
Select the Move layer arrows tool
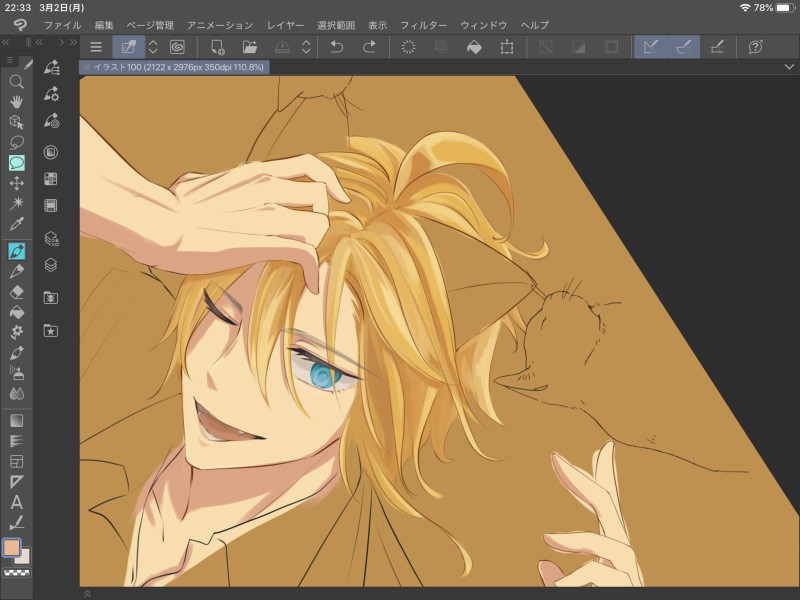pos(16,183)
